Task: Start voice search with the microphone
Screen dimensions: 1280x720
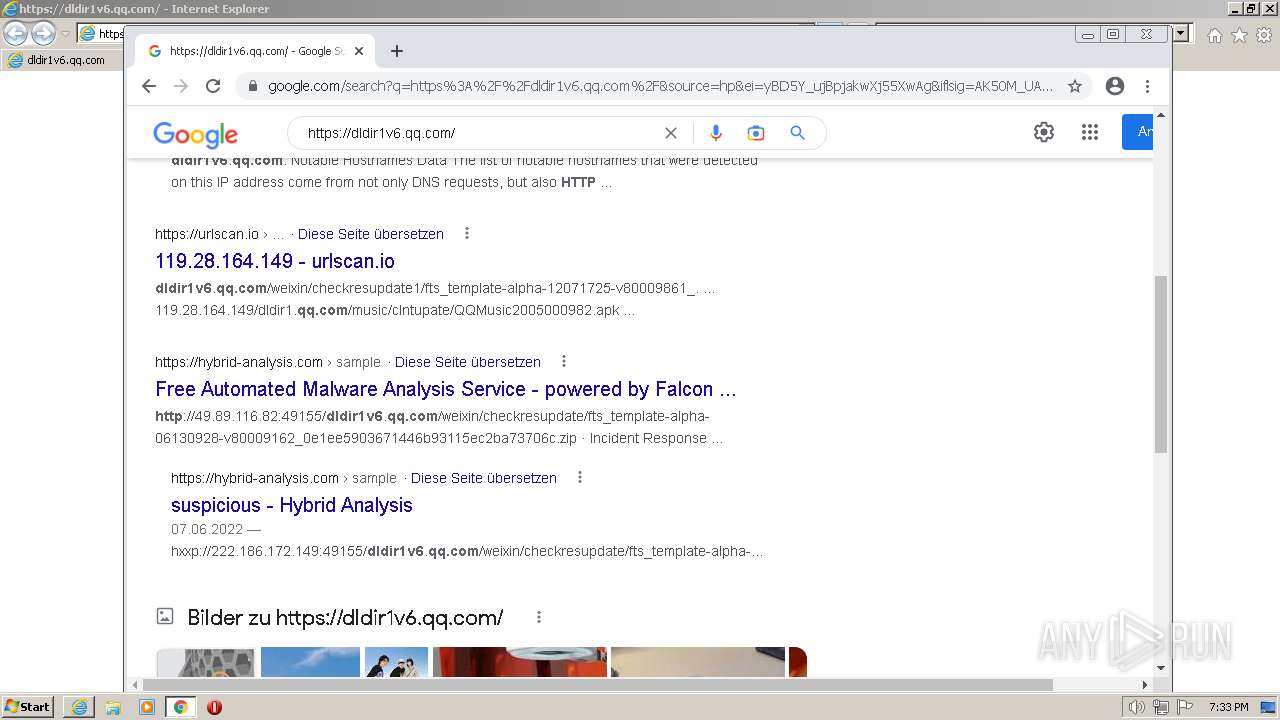Action: [716, 133]
